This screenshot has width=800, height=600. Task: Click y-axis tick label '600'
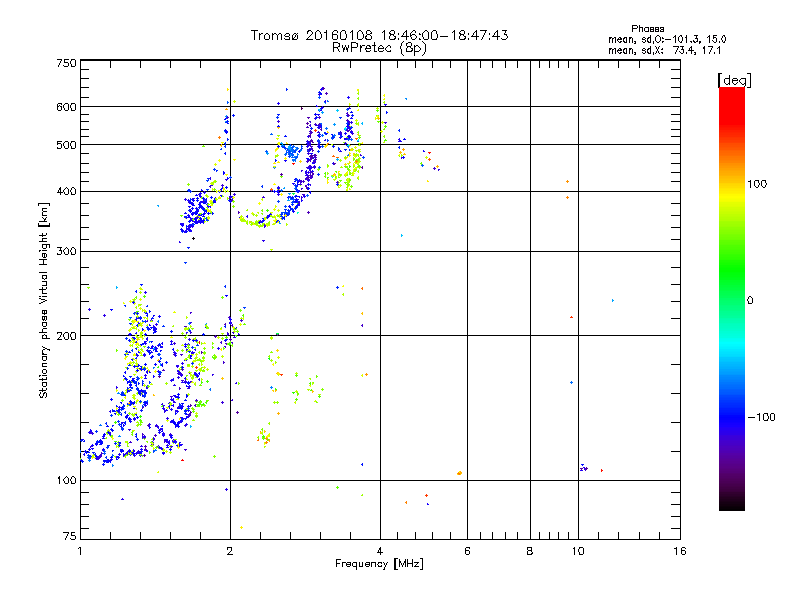[x=66, y=107]
